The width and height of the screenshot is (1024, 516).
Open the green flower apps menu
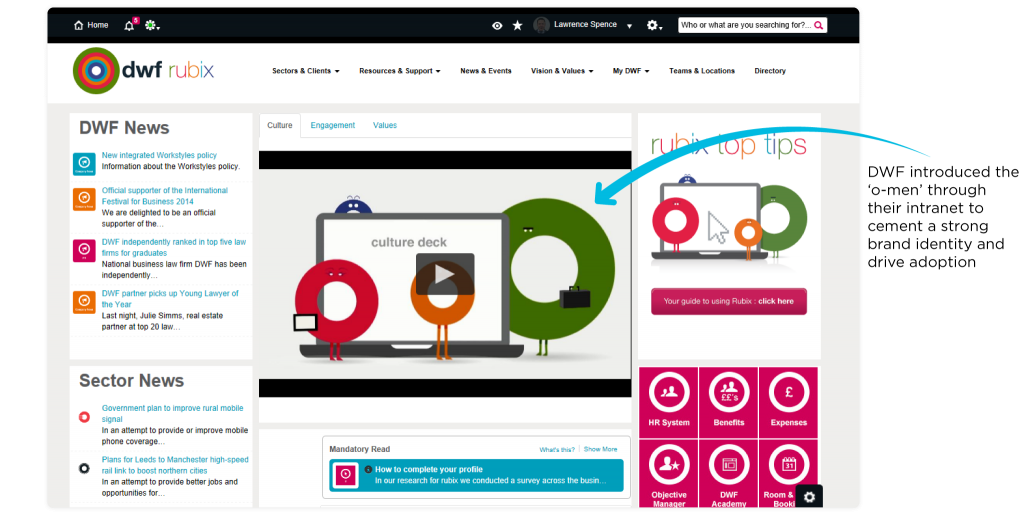tap(152, 25)
